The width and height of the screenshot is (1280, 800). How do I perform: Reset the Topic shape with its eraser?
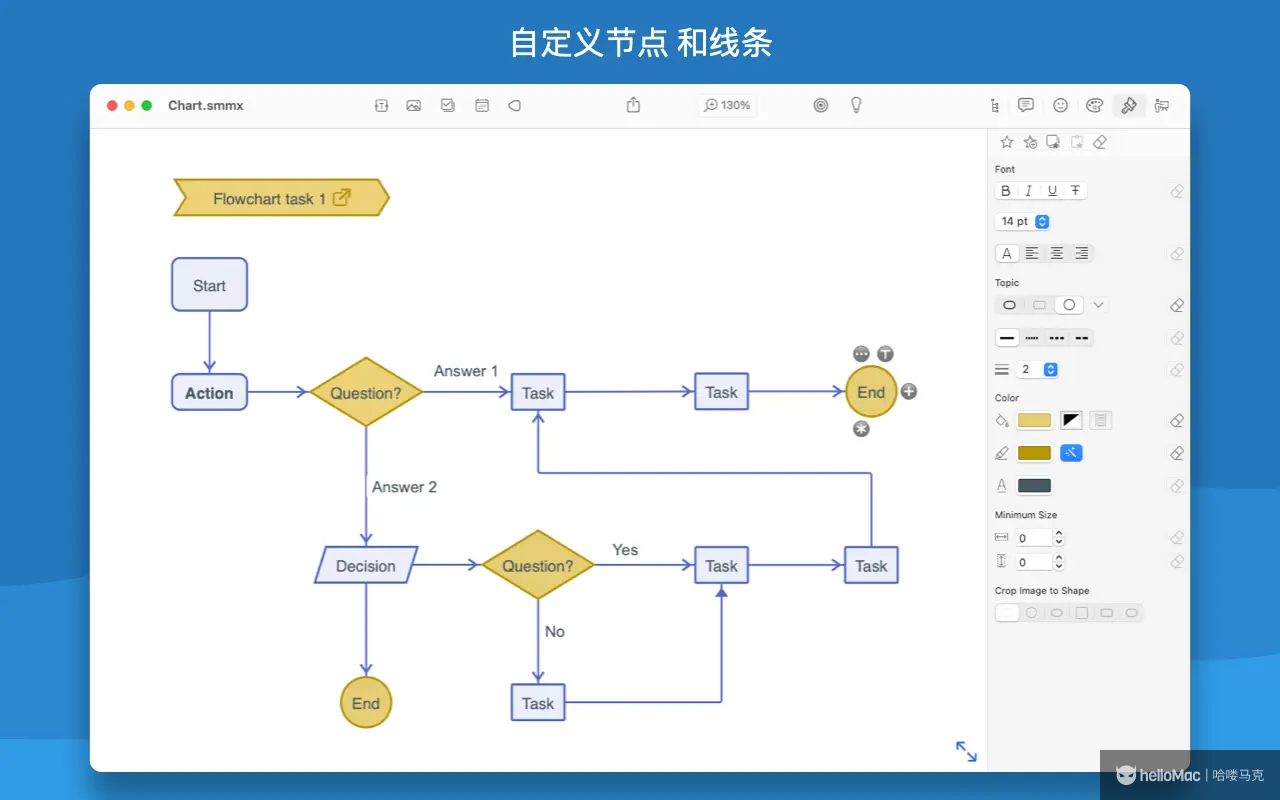(1177, 305)
